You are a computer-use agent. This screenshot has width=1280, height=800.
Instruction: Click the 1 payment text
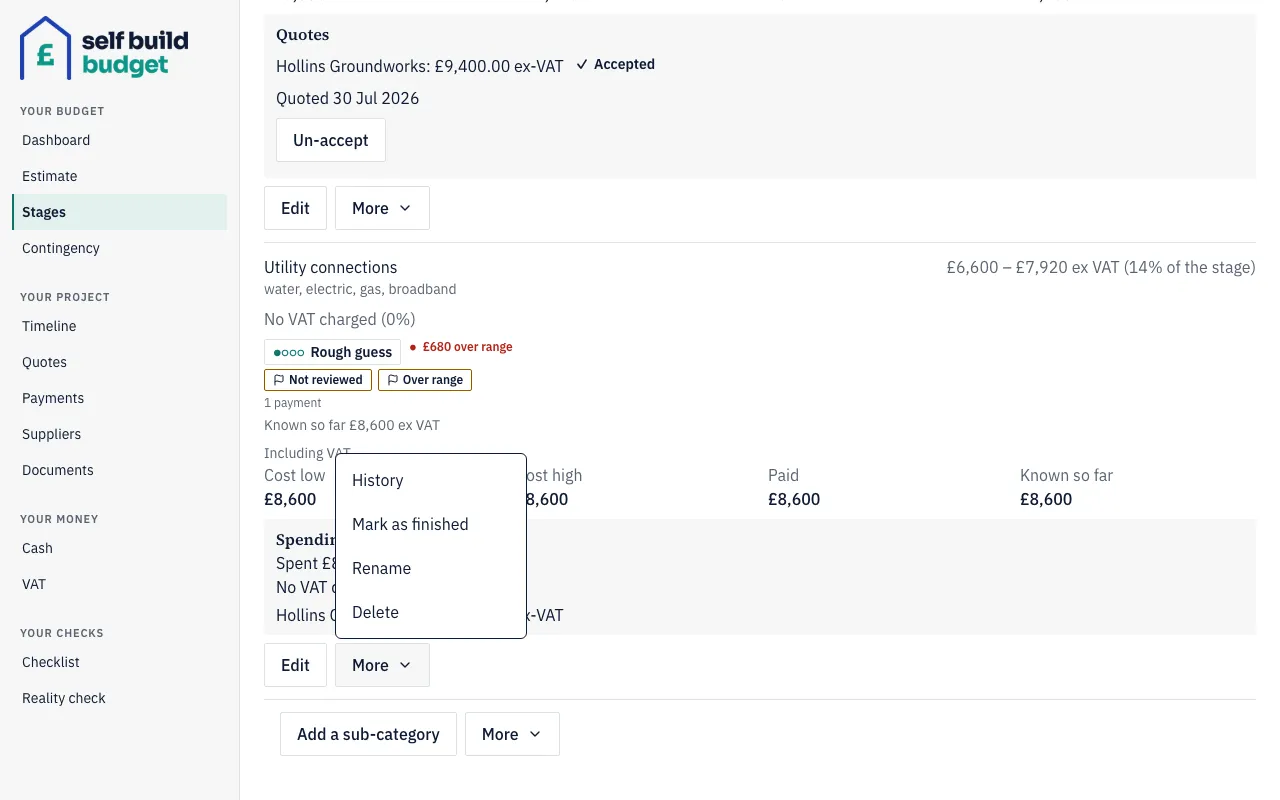293,403
